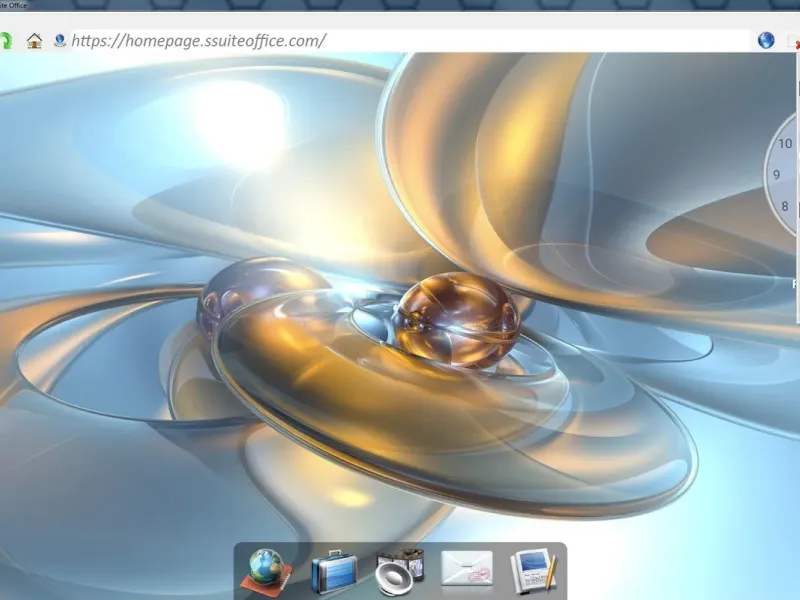The image size is (800, 600).
Task: Click the site identity icon beside URL
Action: click(x=60, y=40)
